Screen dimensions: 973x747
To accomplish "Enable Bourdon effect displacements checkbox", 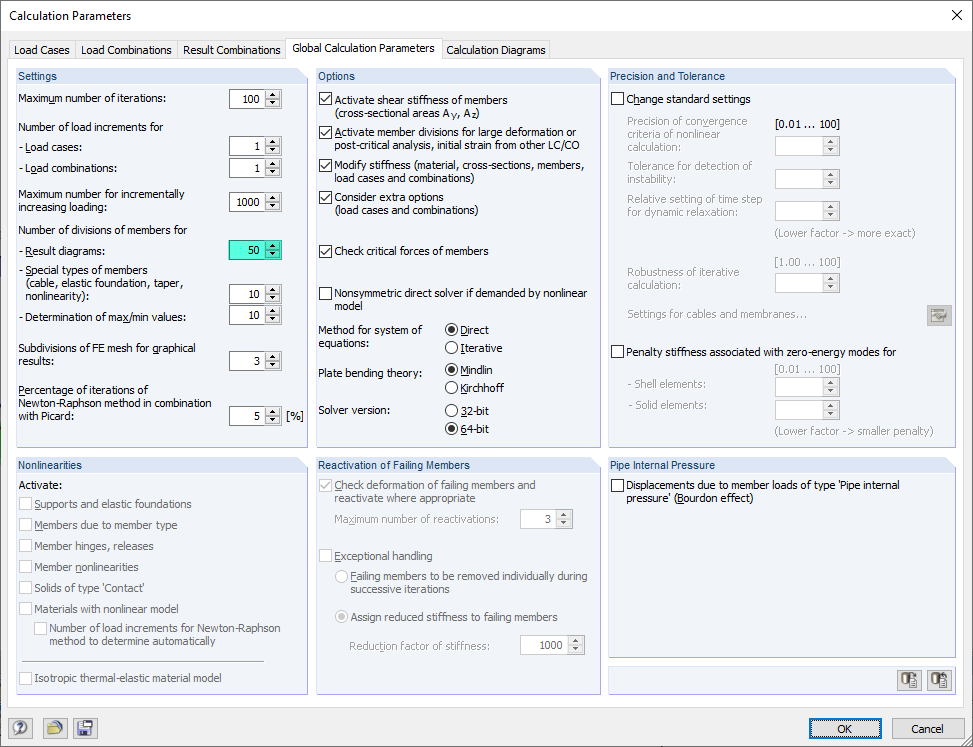I will (617, 485).
